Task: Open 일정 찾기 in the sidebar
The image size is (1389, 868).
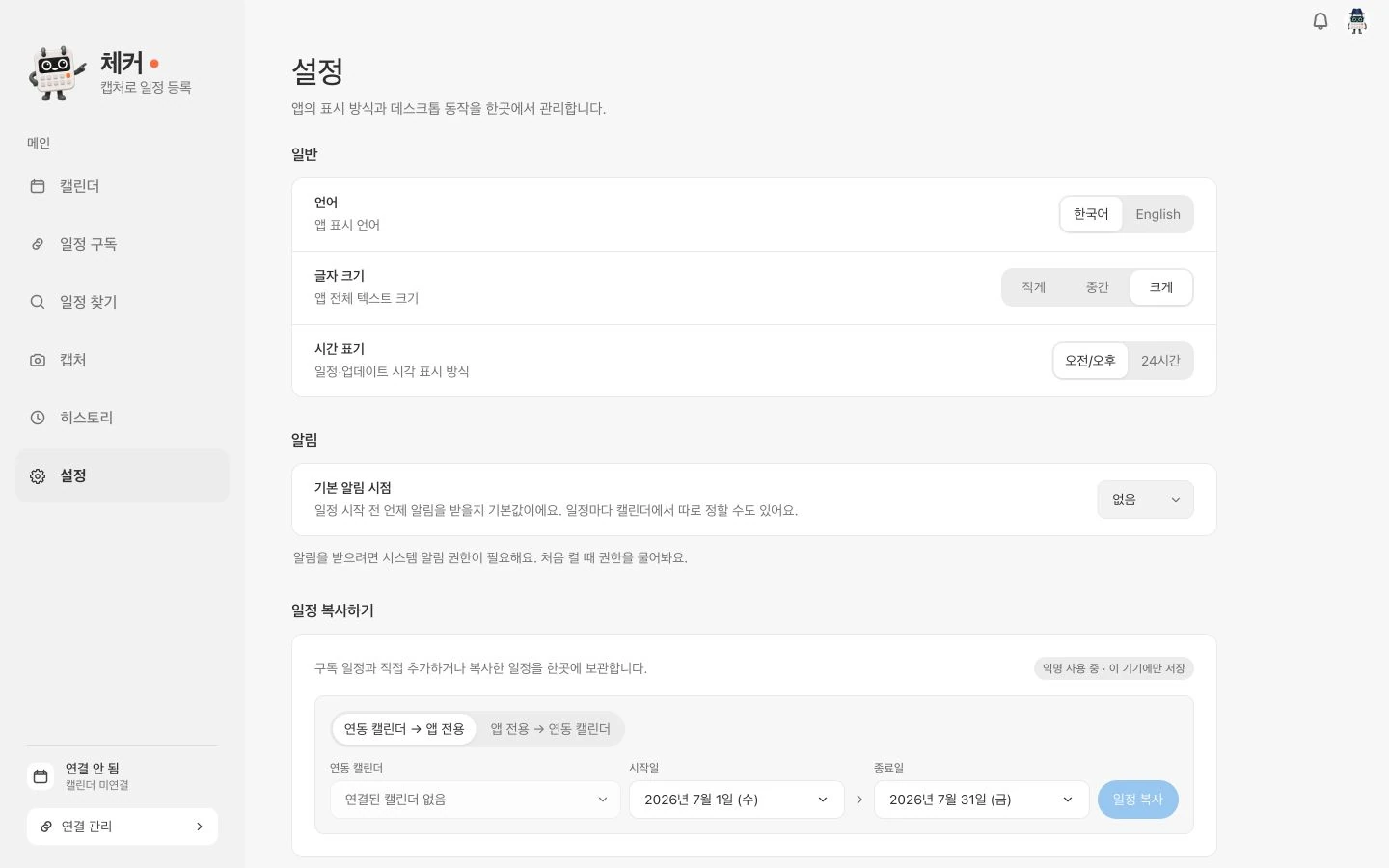Action: (123, 302)
